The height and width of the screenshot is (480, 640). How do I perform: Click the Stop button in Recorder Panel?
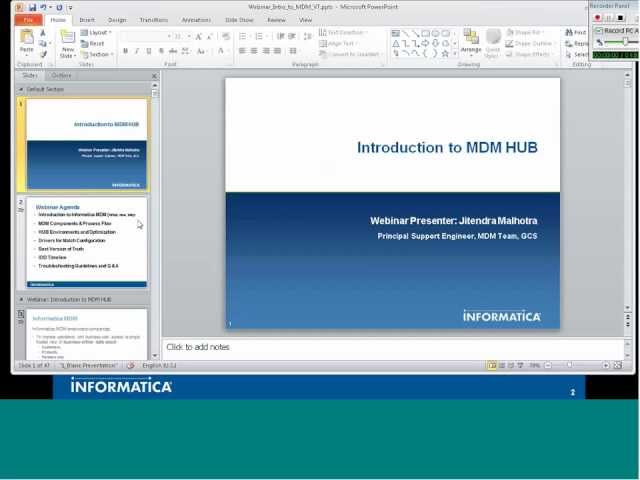tap(620, 18)
